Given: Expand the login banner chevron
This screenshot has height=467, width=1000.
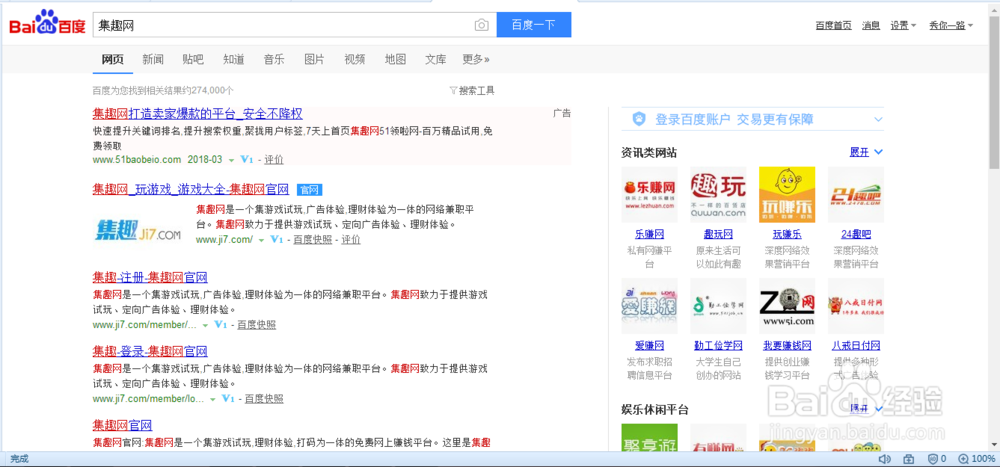Looking at the screenshot, I should 878,119.
